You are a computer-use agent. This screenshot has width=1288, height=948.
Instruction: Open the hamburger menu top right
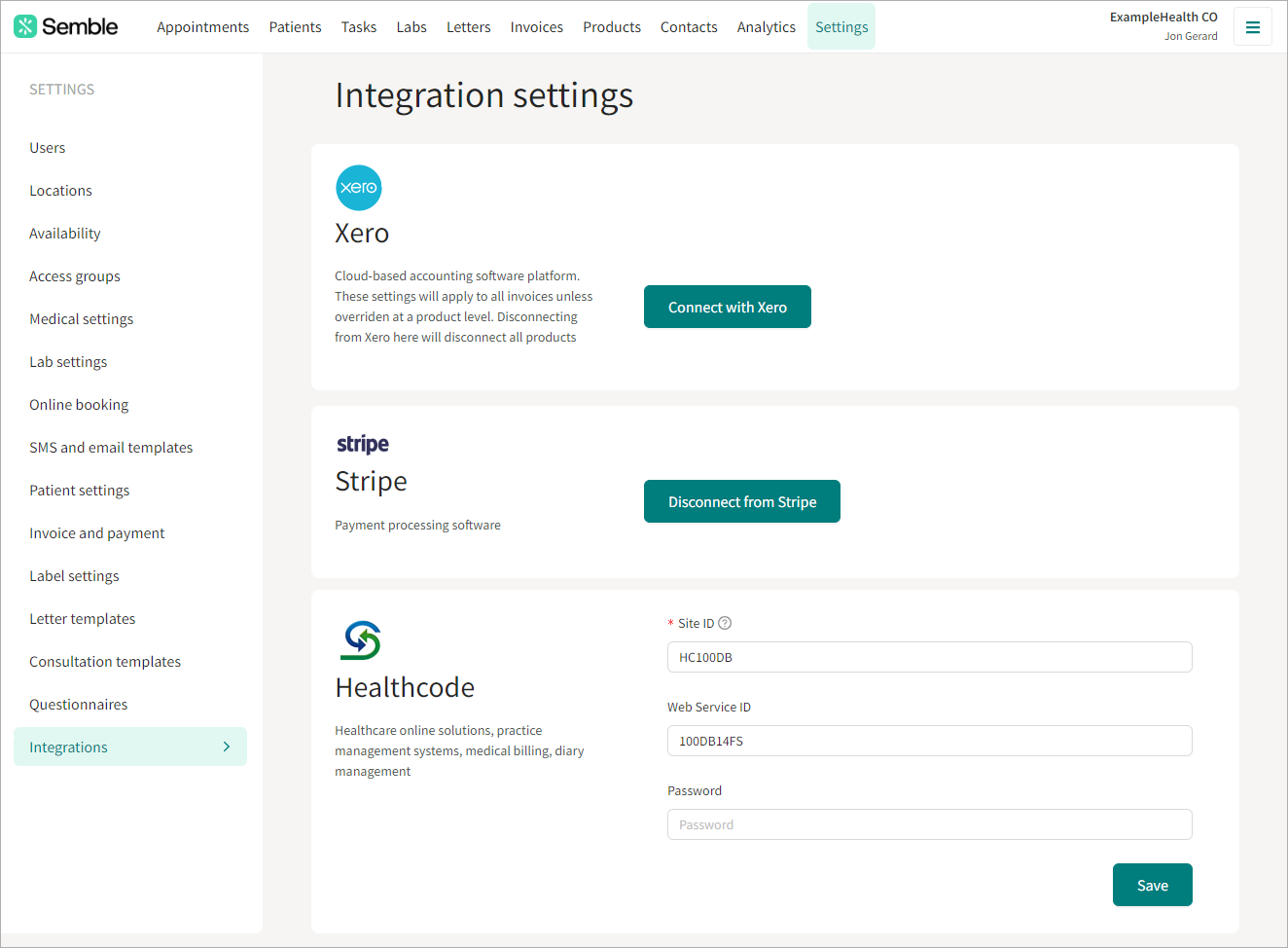point(1252,25)
